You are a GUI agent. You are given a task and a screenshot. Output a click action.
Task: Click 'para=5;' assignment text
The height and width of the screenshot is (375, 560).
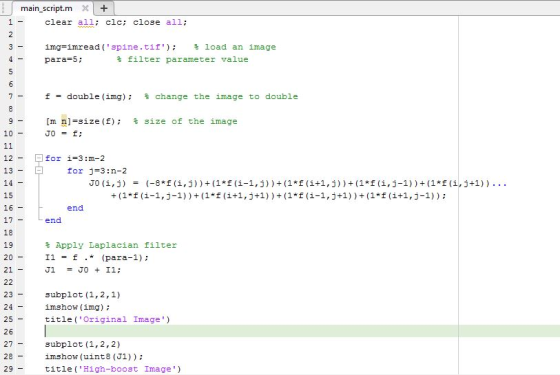point(63,59)
